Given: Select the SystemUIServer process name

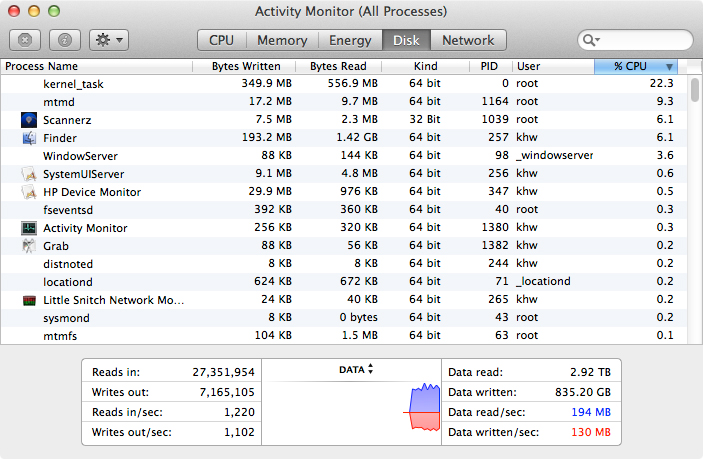Looking at the screenshot, I should pos(83,174).
